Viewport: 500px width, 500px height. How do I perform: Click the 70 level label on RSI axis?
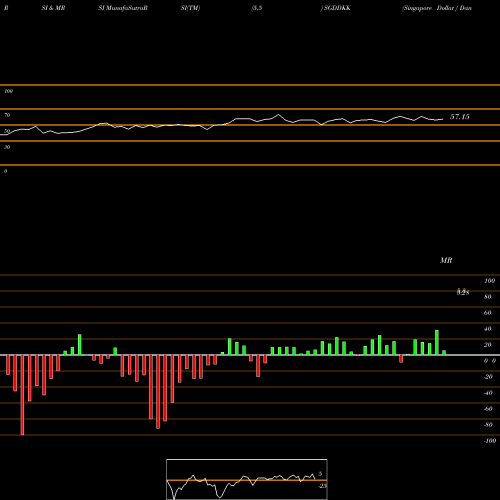click(7, 115)
